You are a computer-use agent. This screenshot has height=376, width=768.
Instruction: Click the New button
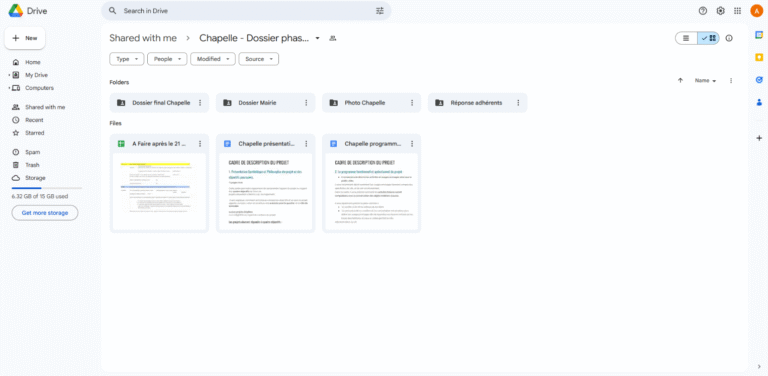click(25, 38)
